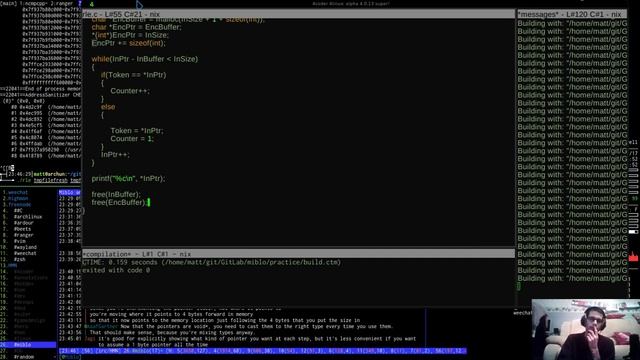Click the [main] tmux session label
640x360 pixels.
coord(9,3)
